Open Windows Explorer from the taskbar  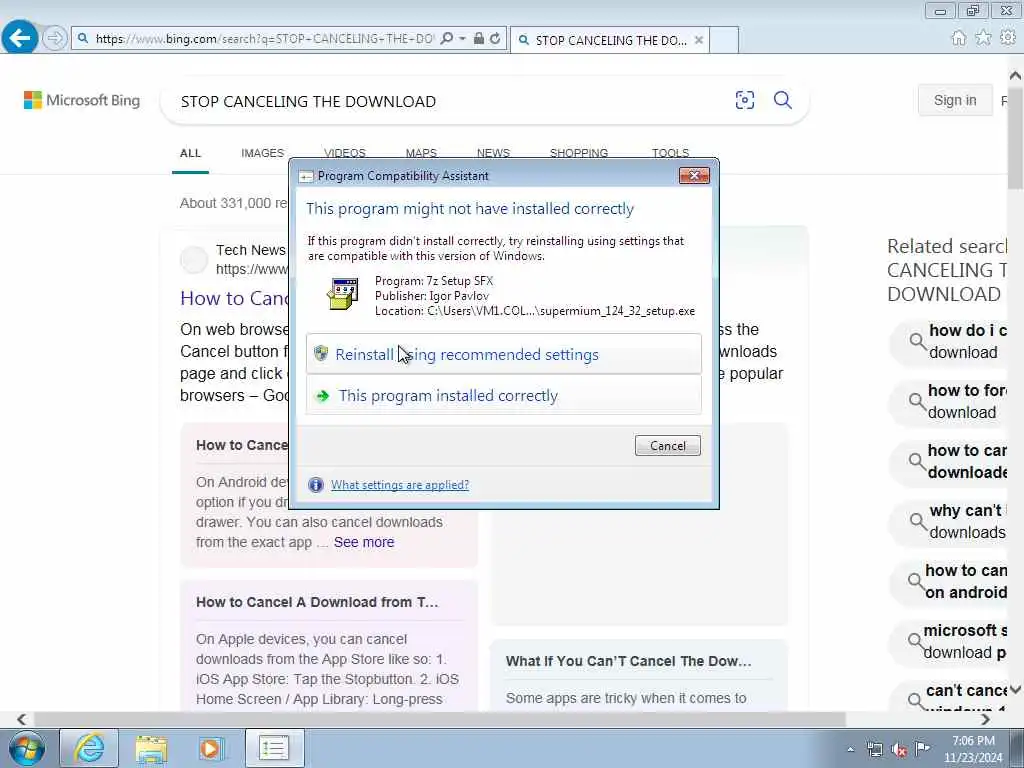coord(151,748)
